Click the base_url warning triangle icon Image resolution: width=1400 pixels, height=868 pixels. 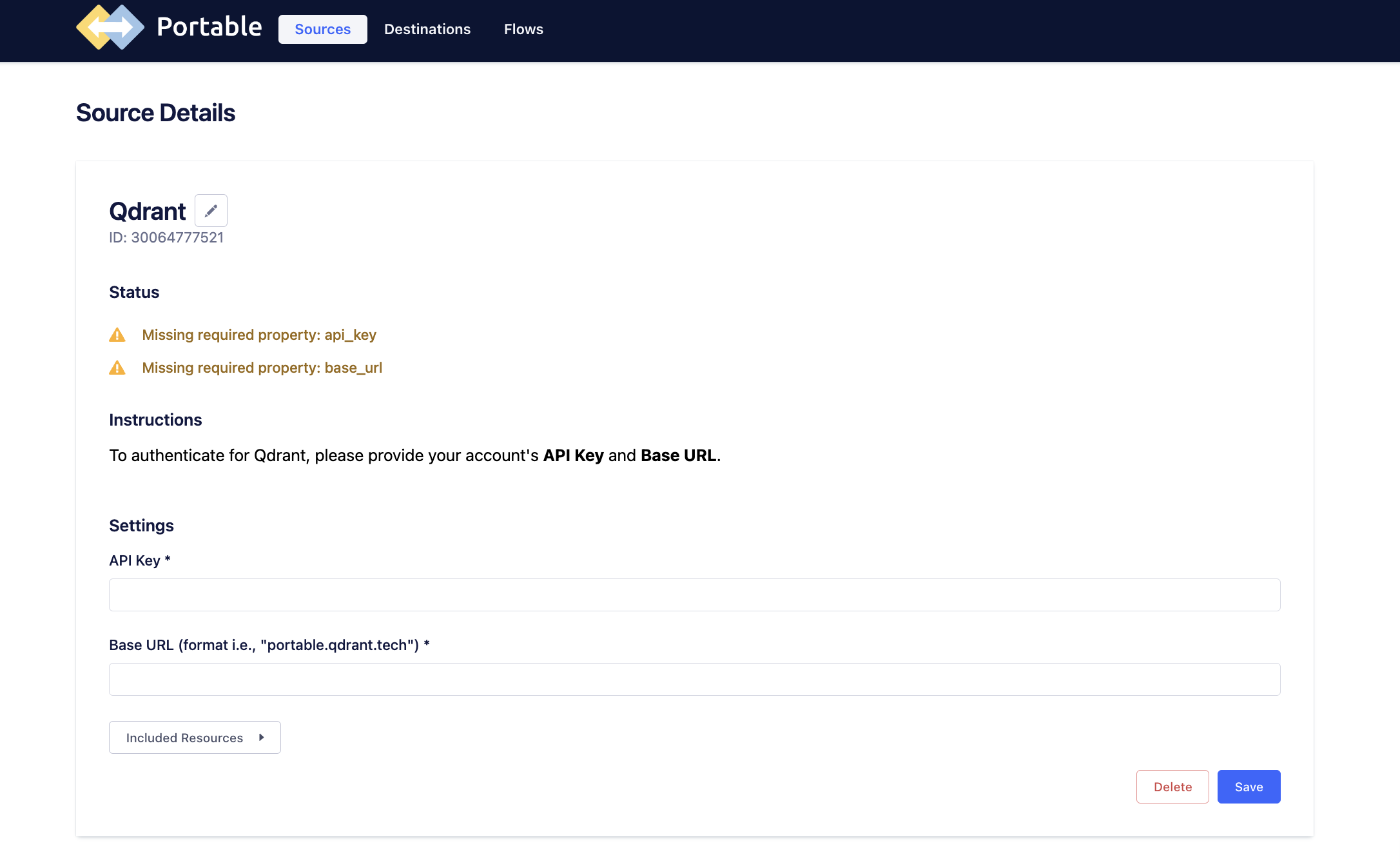point(117,368)
